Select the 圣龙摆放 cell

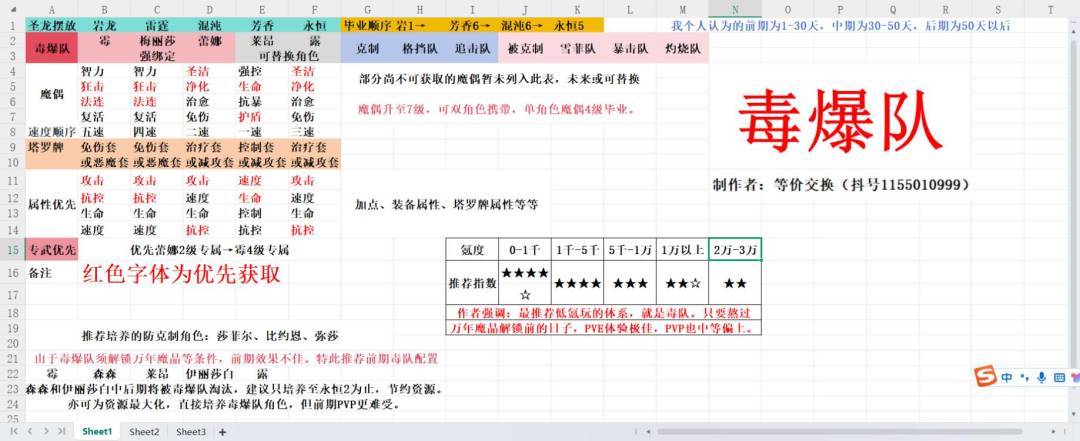click(52, 25)
